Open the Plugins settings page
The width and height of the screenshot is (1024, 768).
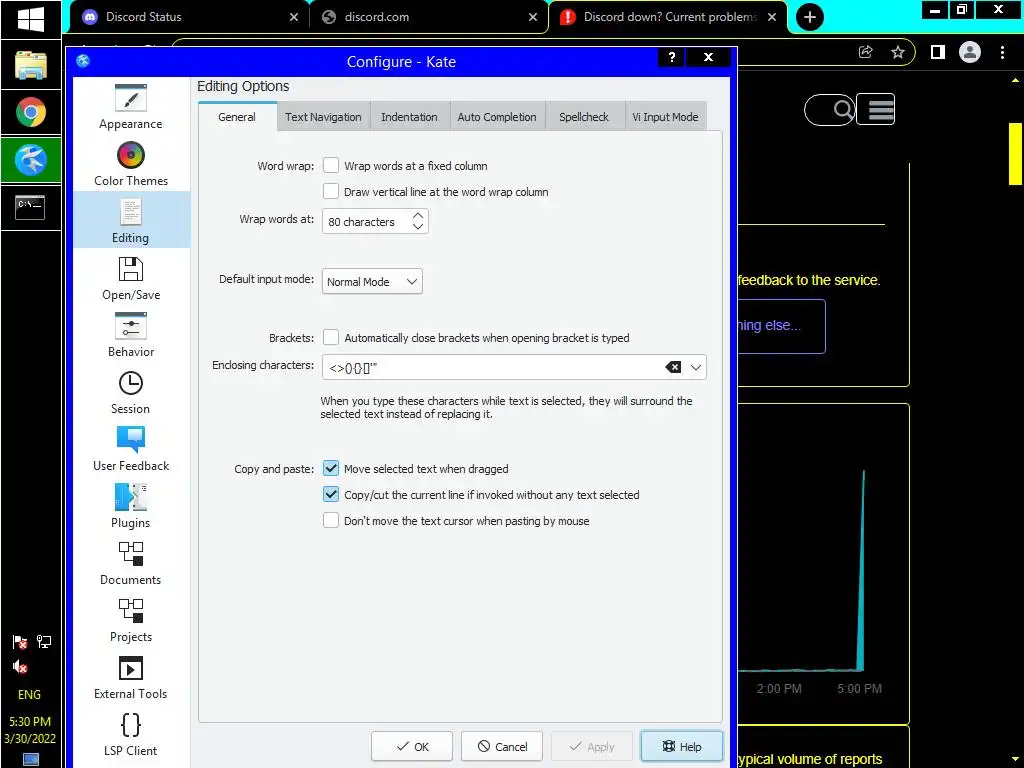(x=131, y=505)
